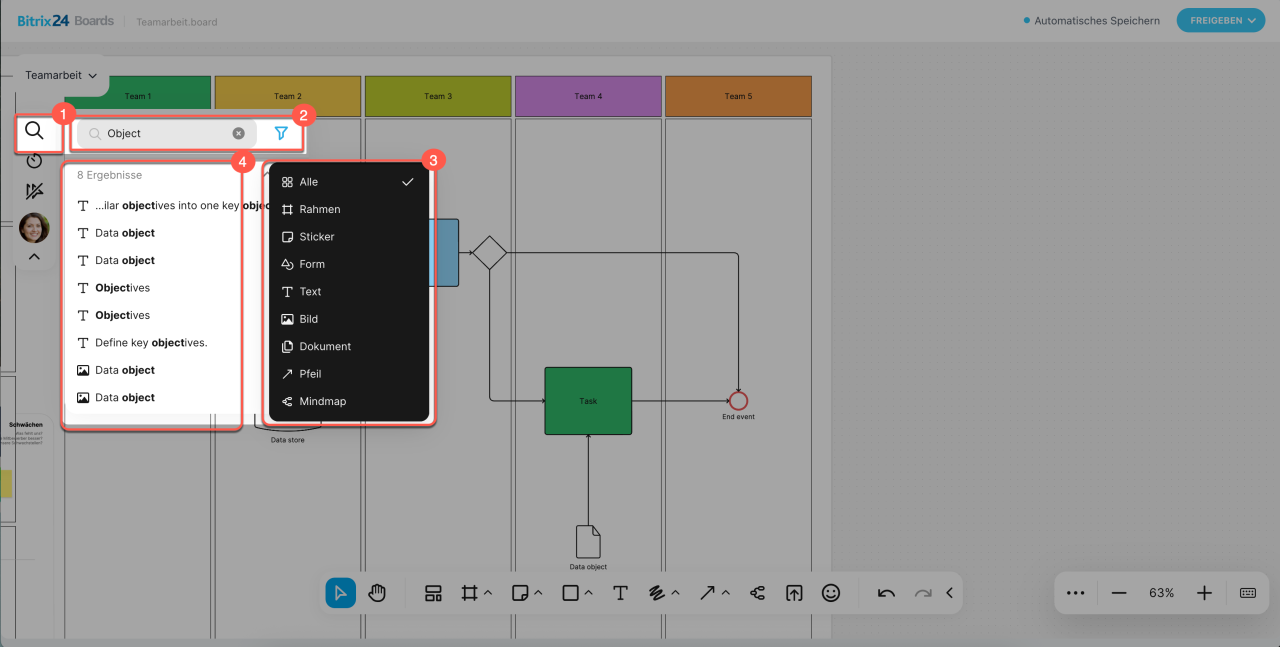
Task: Click the mindmap tool in bottom toolbar
Action: tap(757, 593)
